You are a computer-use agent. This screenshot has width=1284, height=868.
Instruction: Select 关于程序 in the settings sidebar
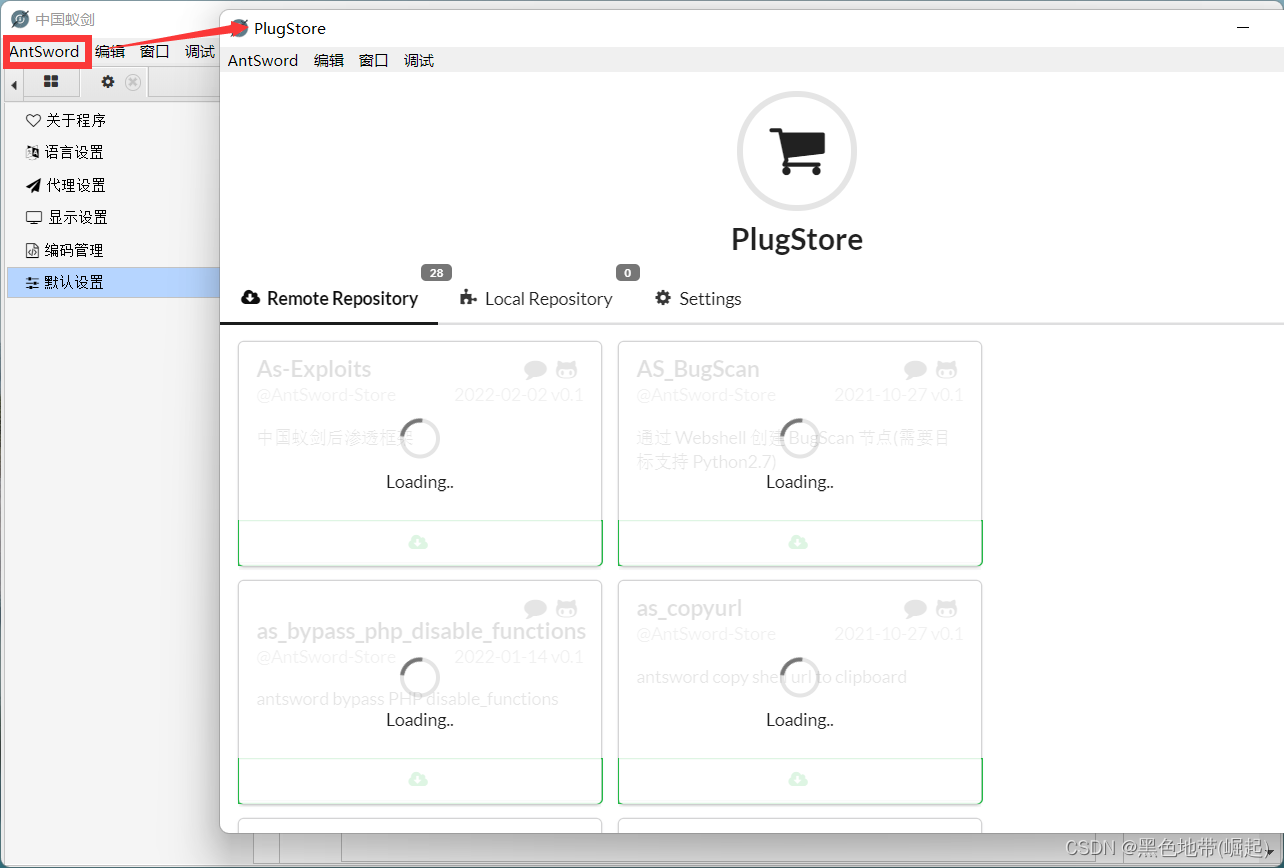(x=113, y=120)
